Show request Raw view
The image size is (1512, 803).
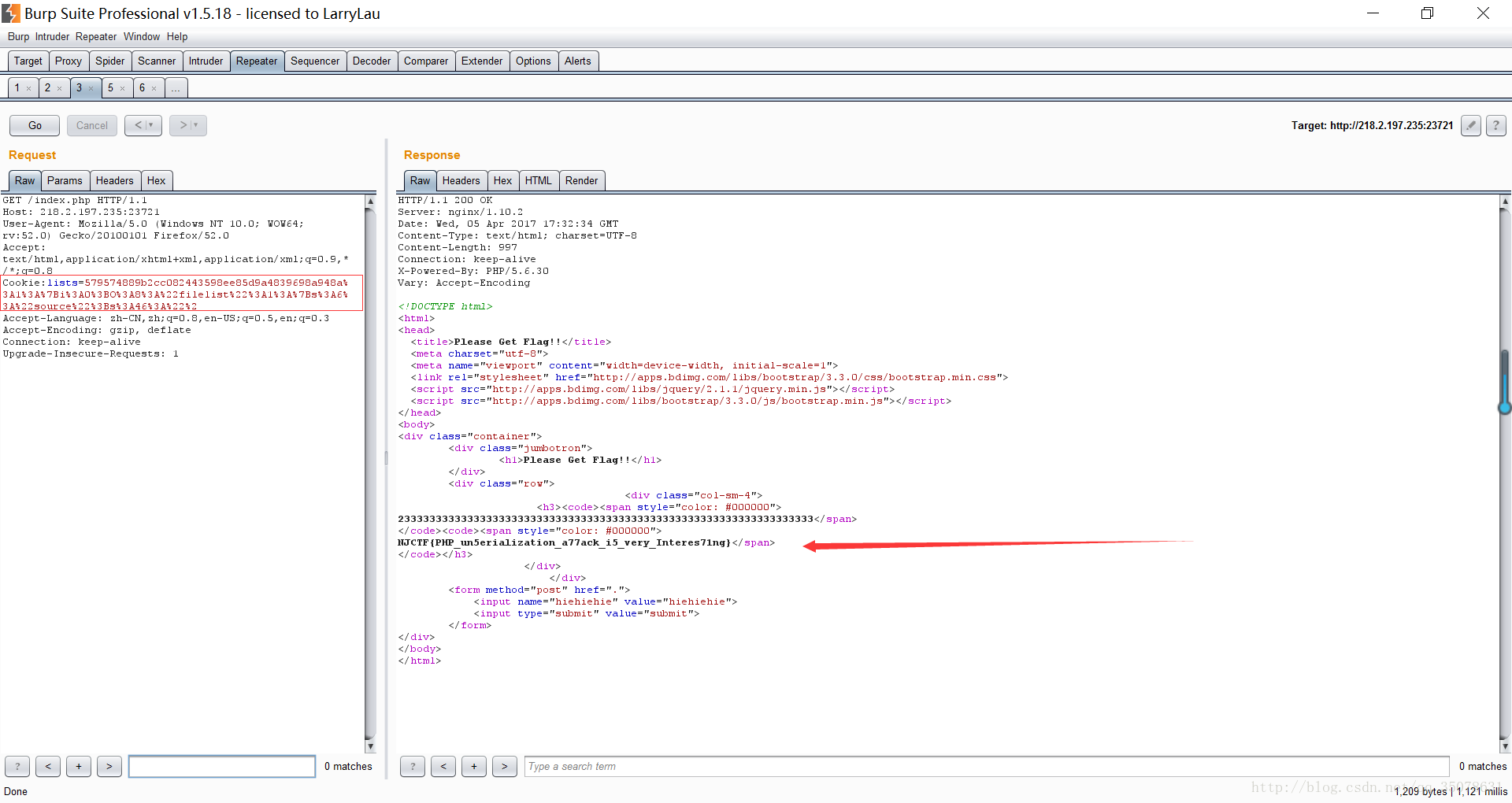[25, 180]
